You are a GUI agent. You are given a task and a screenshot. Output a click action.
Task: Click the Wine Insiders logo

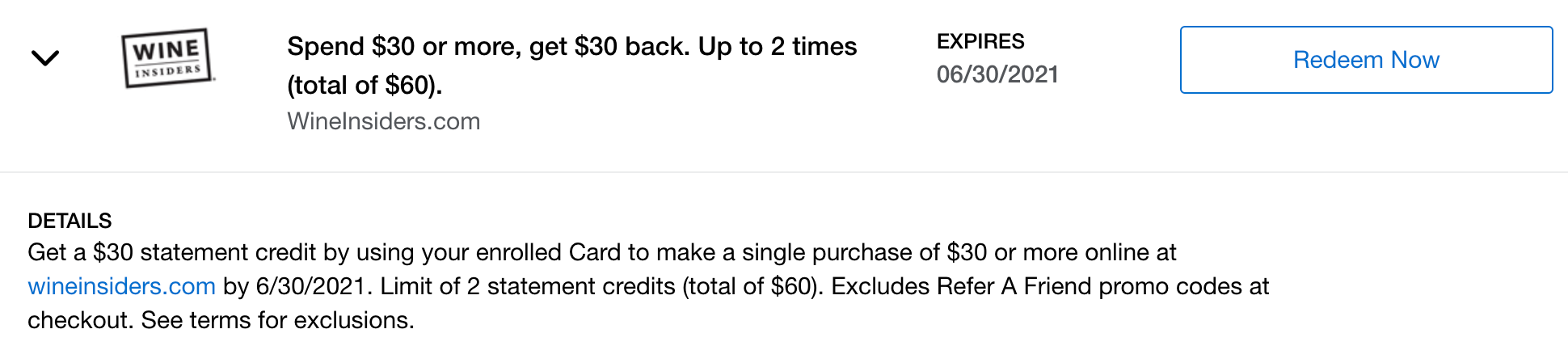[x=167, y=58]
